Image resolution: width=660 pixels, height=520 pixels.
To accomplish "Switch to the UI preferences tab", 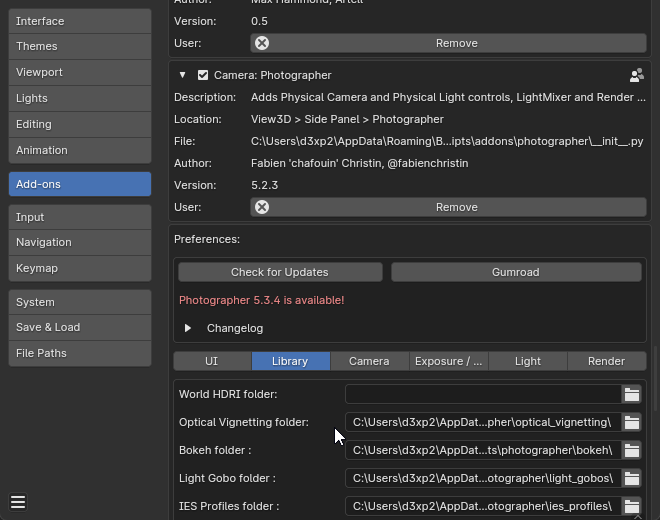I will click(x=212, y=361).
